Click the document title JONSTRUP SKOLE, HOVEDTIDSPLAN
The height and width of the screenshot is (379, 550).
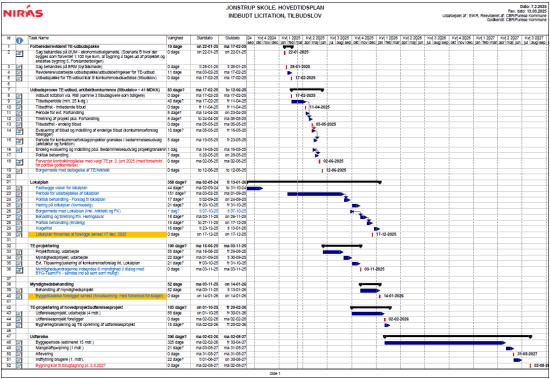click(275, 7)
